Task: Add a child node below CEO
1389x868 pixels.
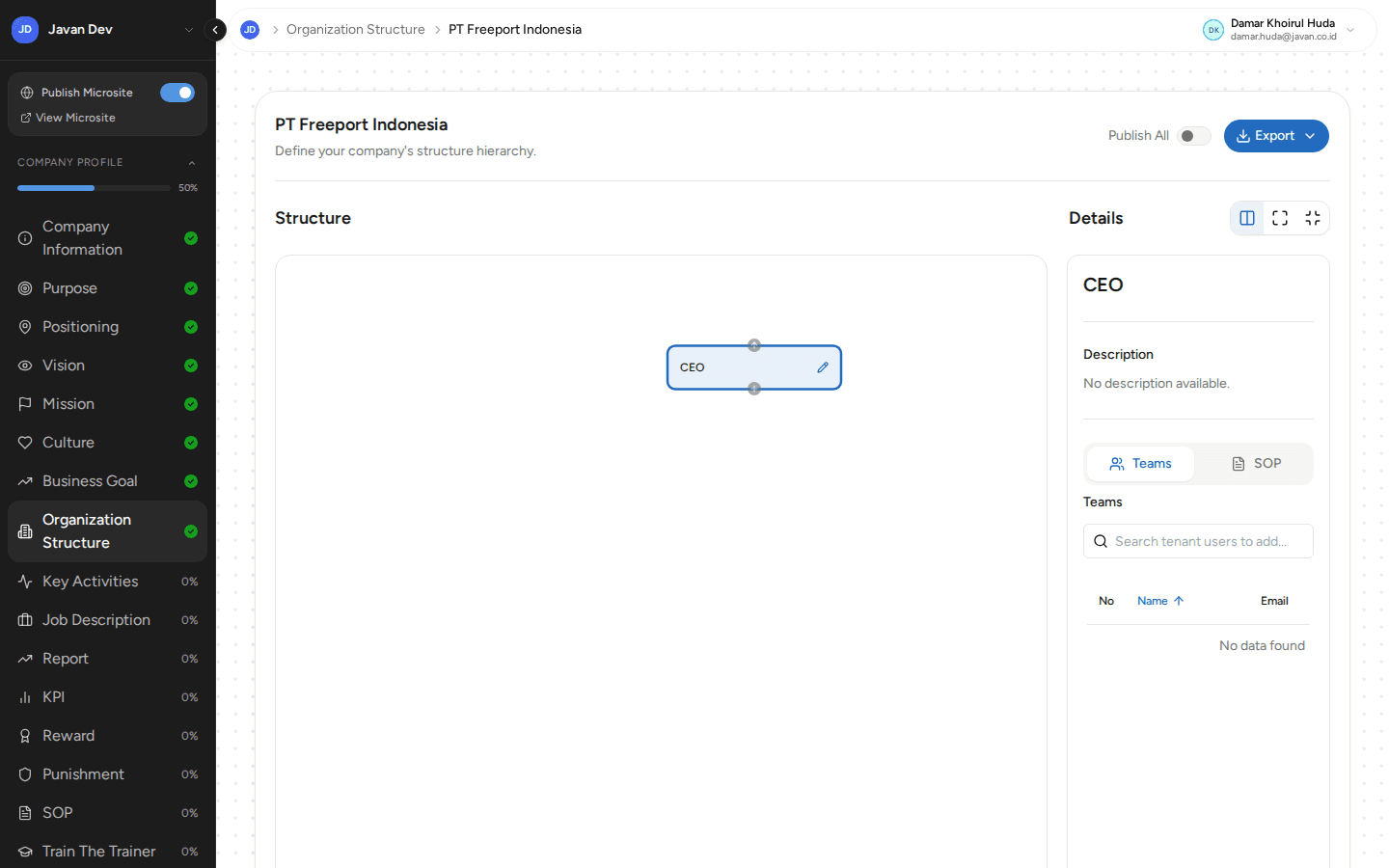Action: 754,389
